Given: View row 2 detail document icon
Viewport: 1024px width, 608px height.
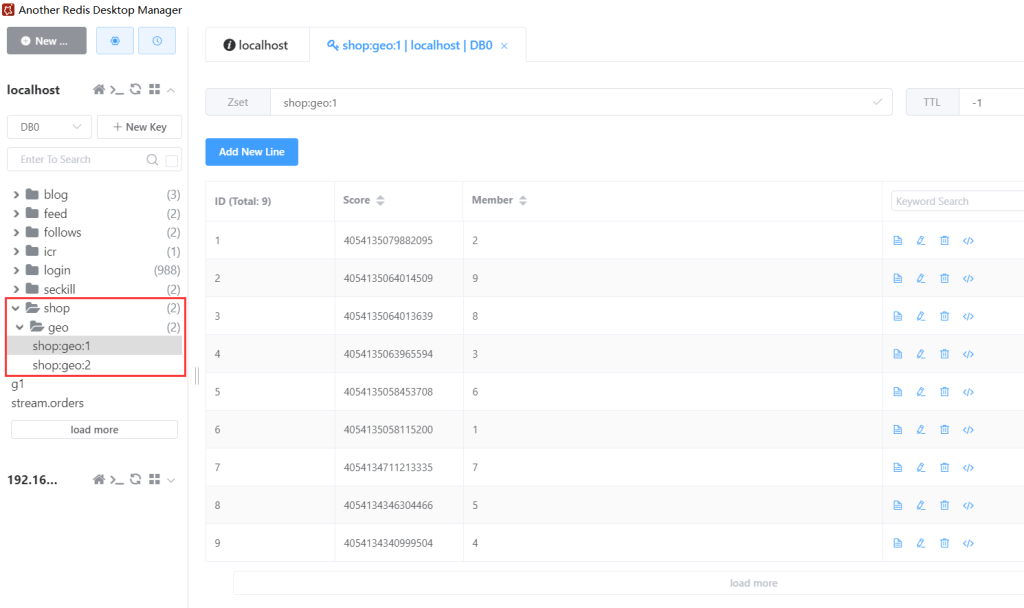Looking at the screenshot, I should click(897, 278).
